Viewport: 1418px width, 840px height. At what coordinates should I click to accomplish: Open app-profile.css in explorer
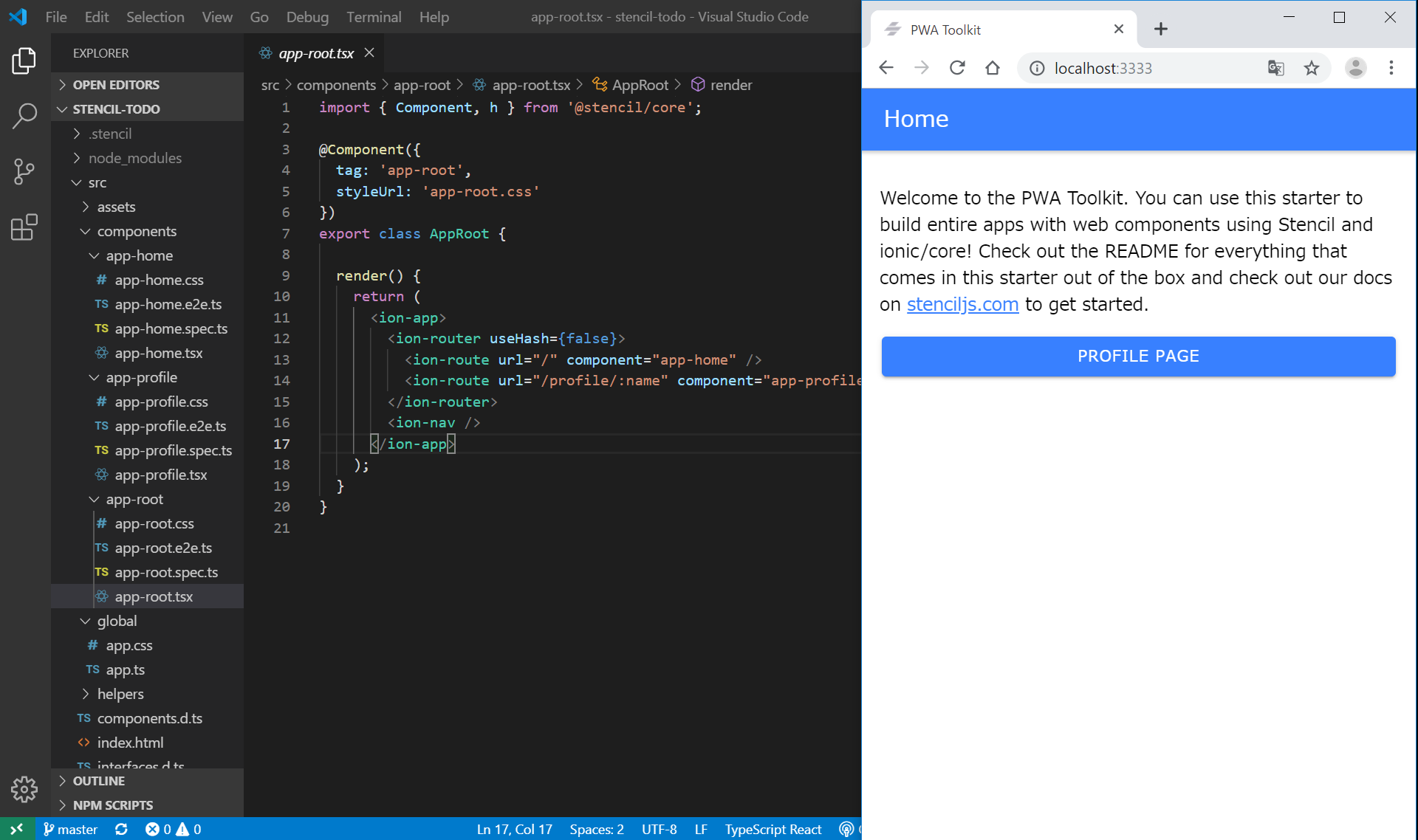click(x=148, y=401)
